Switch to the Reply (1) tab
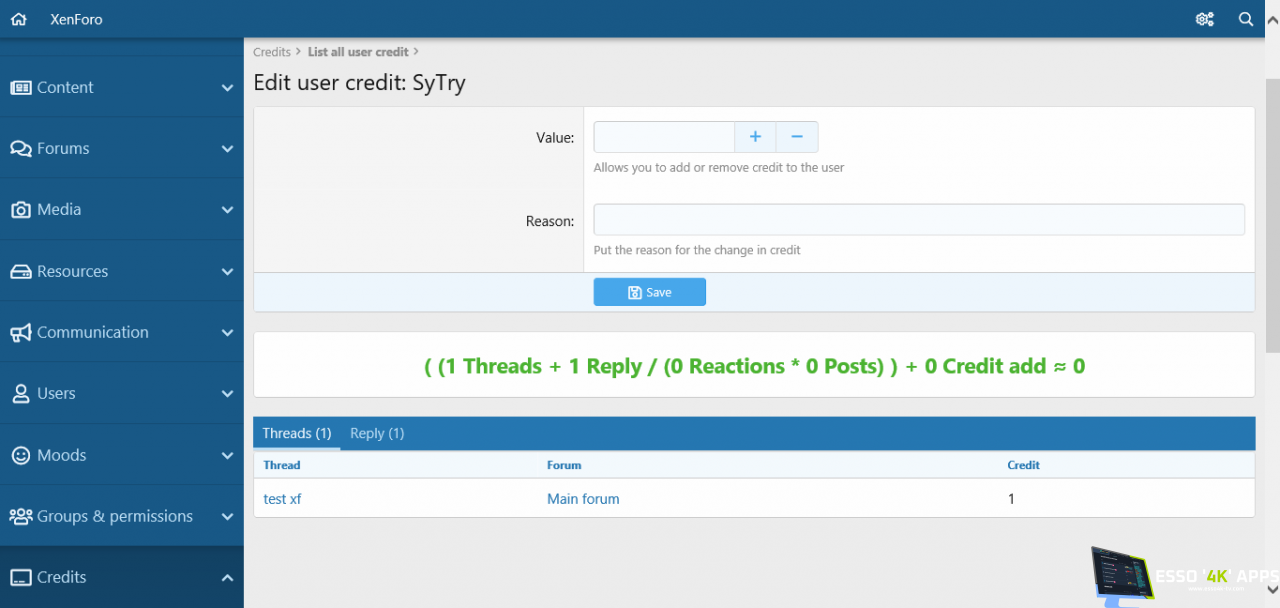Image resolution: width=1280 pixels, height=608 pixels. click(x=377, y=433)
